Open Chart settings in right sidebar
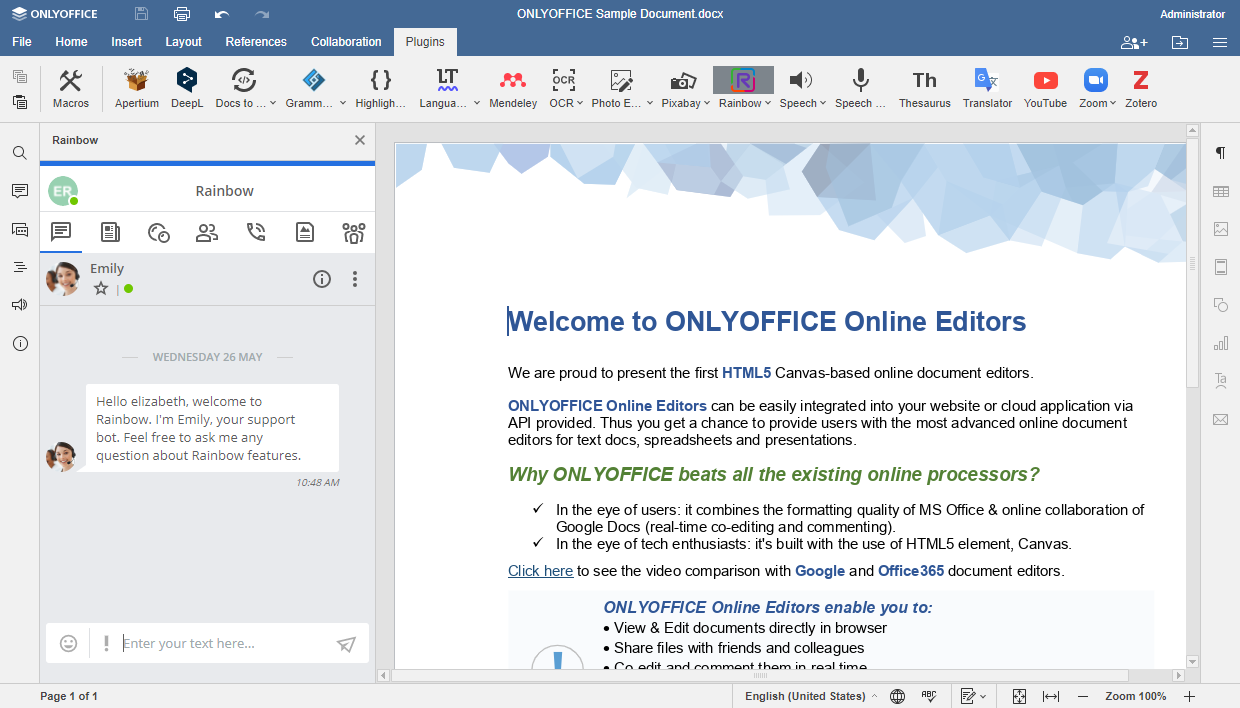The width and height of the screenshot is (1240, 708). tap(1220, 343)
